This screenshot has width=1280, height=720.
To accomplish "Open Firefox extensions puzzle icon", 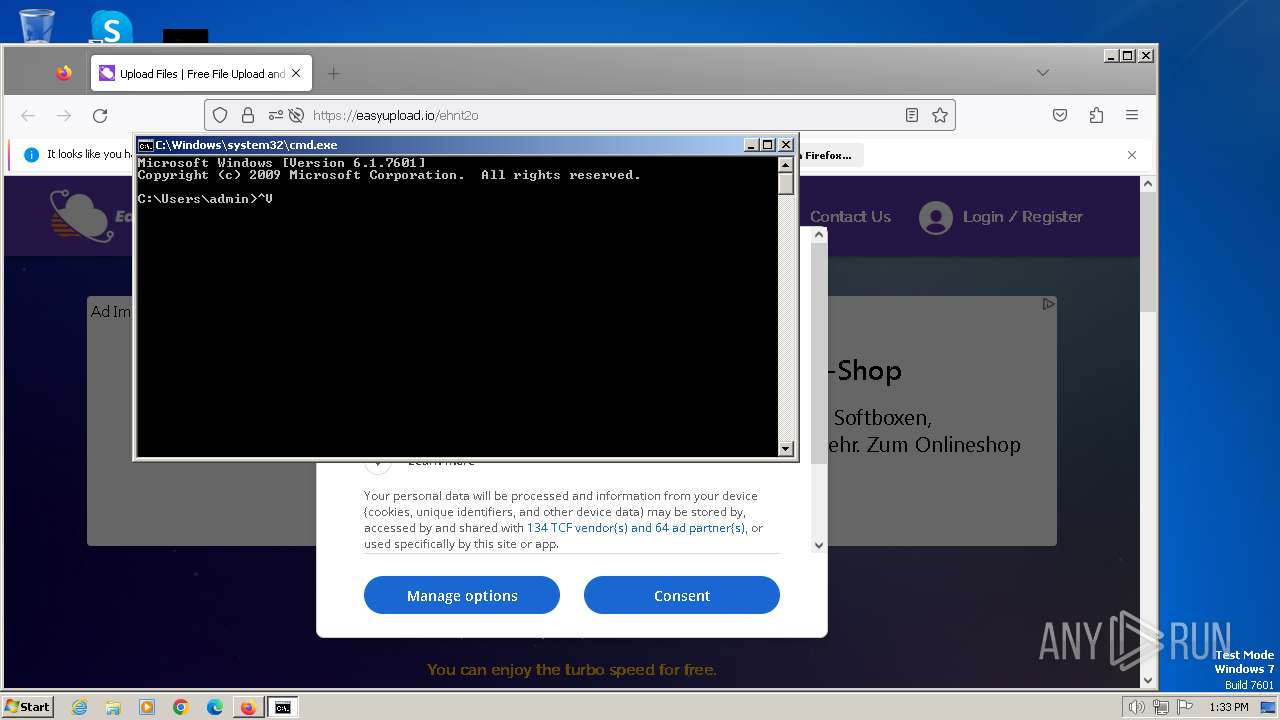I will click(1096, 115).
